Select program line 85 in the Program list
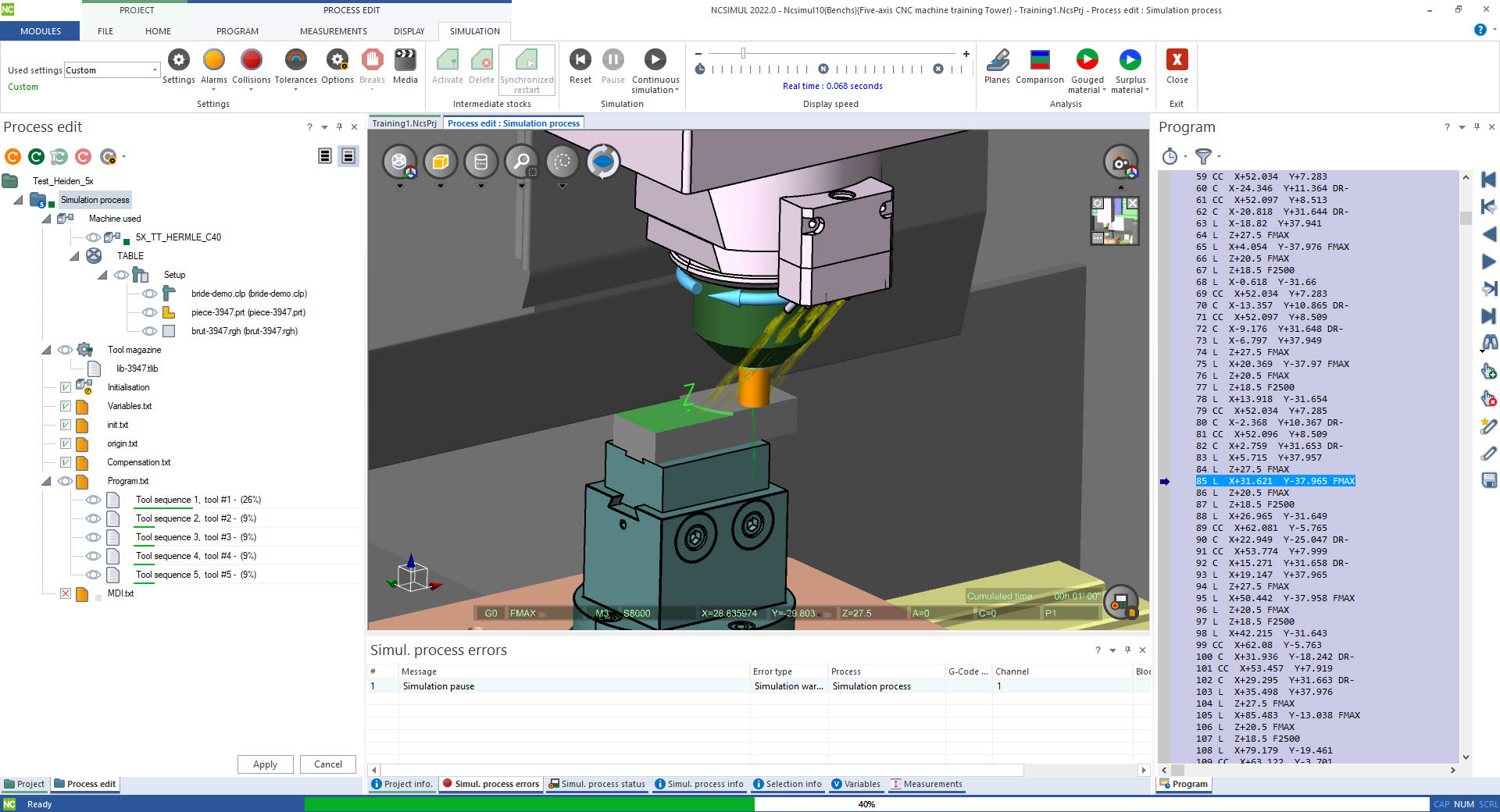The height and width of the screenshot is (812, 1500). [1273, 481]
